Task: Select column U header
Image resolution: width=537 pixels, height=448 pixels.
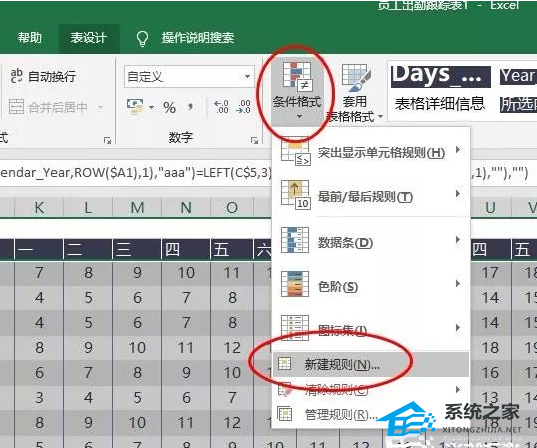Action: pos(490,208)
